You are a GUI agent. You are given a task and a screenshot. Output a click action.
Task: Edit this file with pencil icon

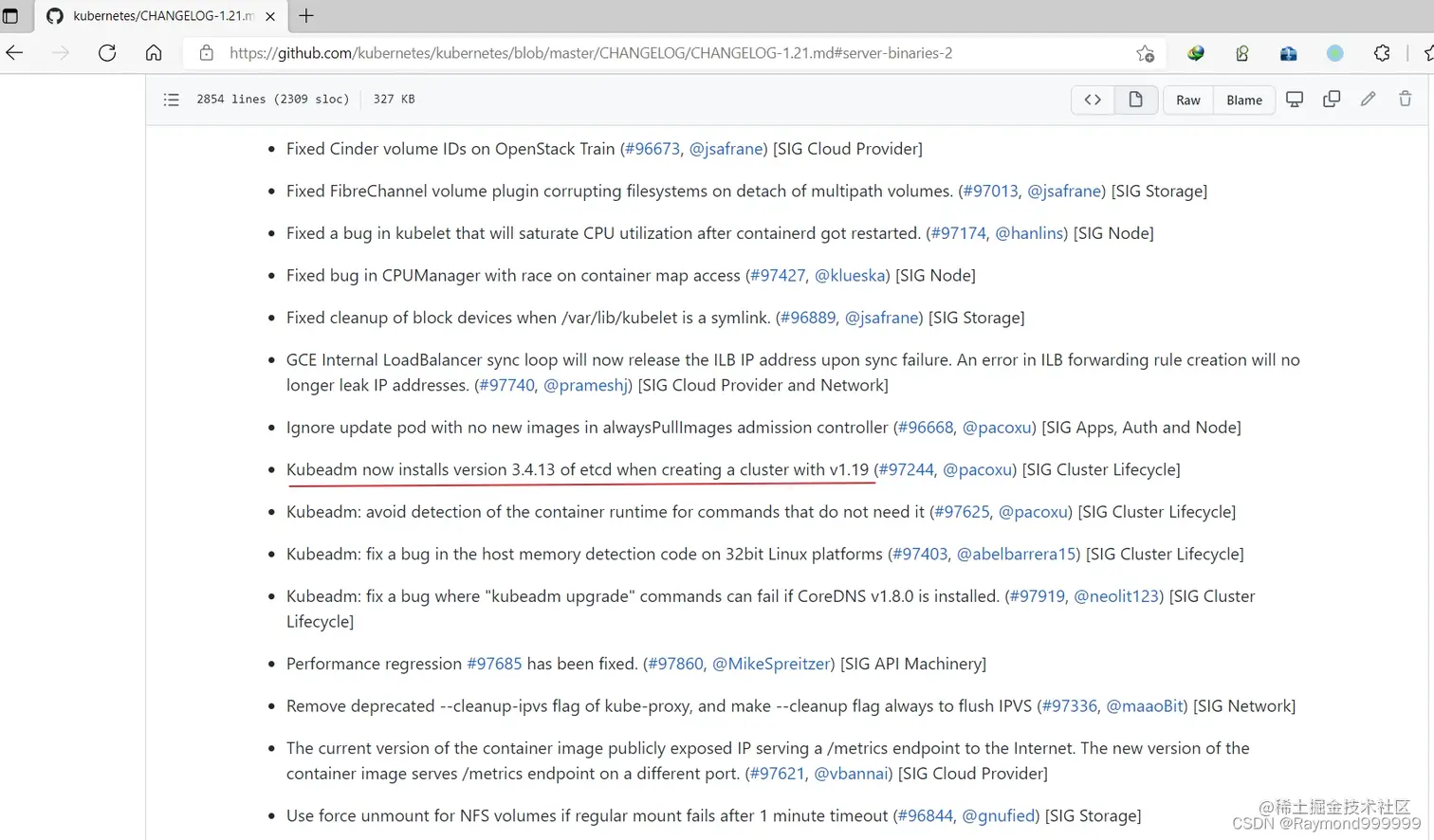[x=1368, y=99]
